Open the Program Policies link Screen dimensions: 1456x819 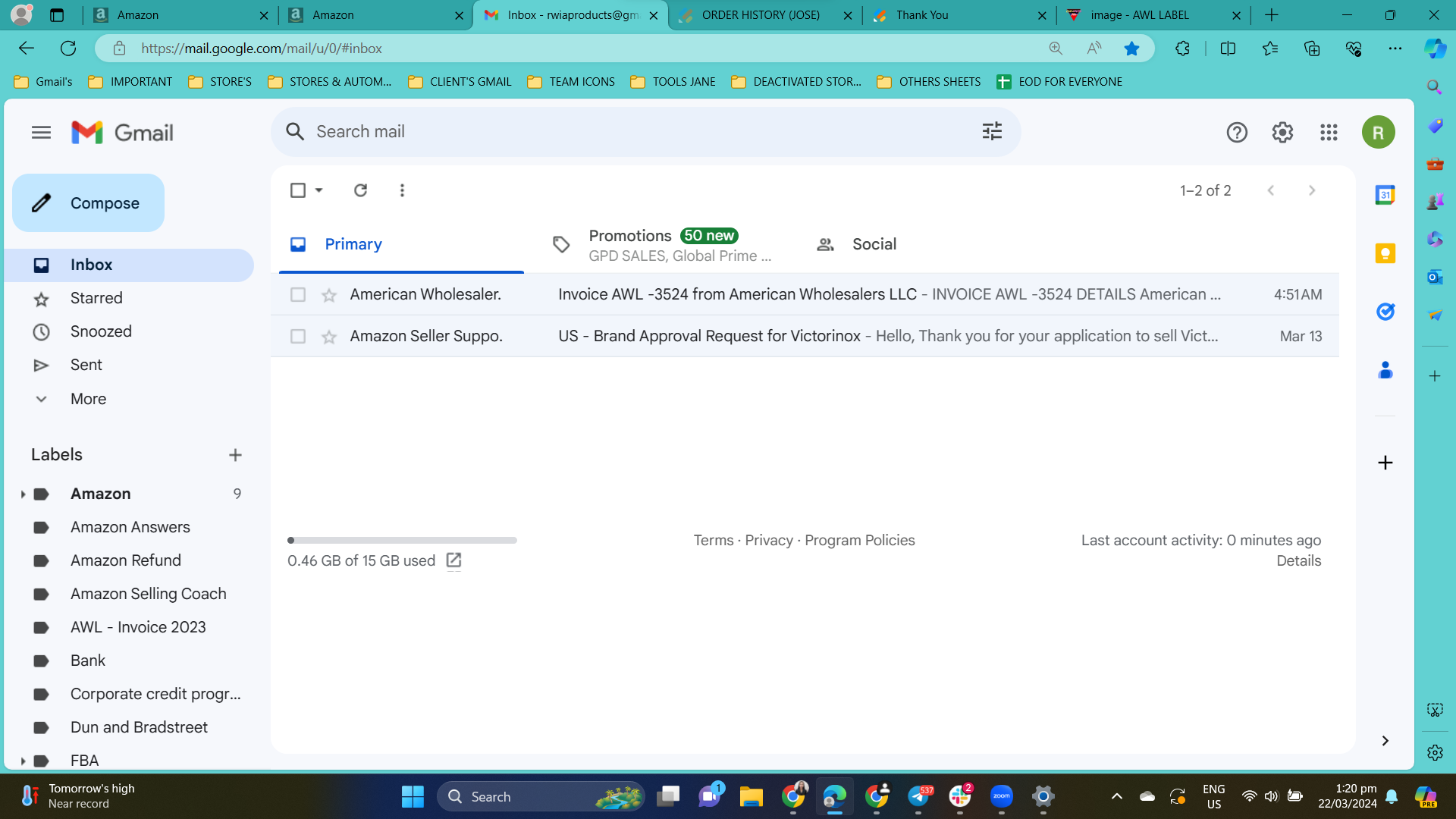coord(860,540)
